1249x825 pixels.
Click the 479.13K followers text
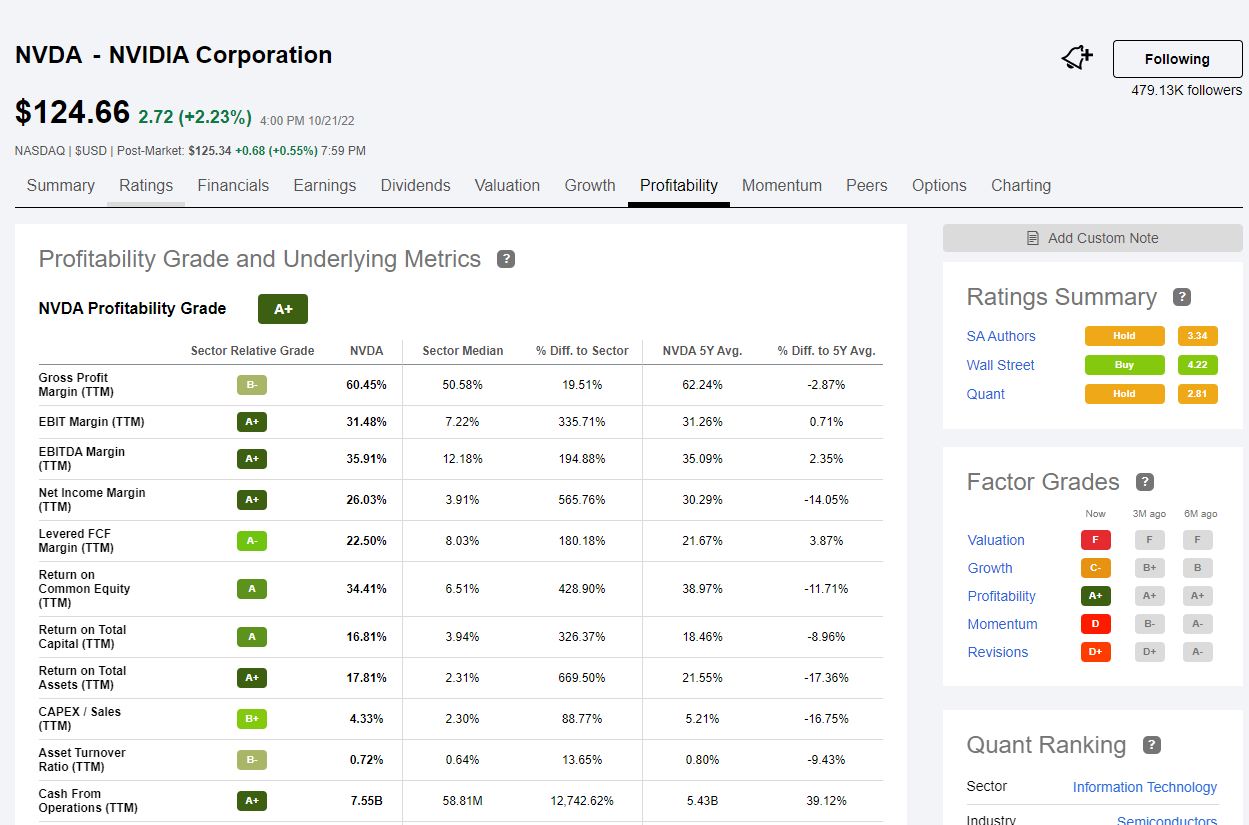coord(1187,90)
